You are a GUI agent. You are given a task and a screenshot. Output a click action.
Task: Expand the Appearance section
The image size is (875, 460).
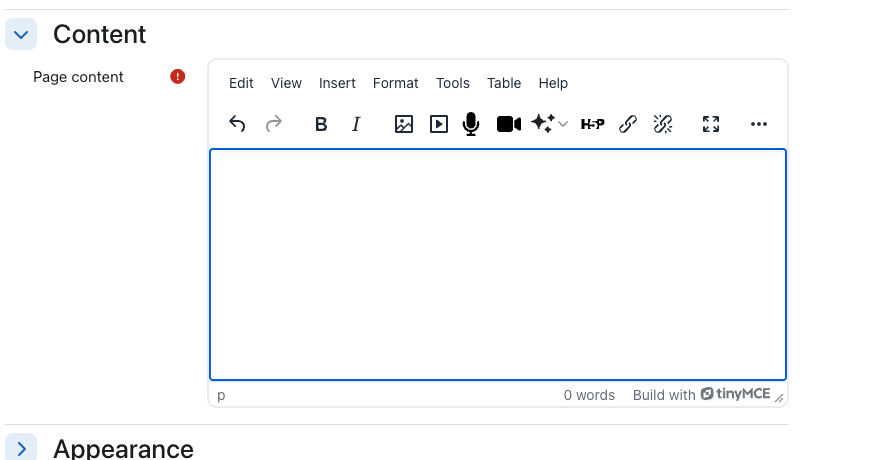point(21,448)
